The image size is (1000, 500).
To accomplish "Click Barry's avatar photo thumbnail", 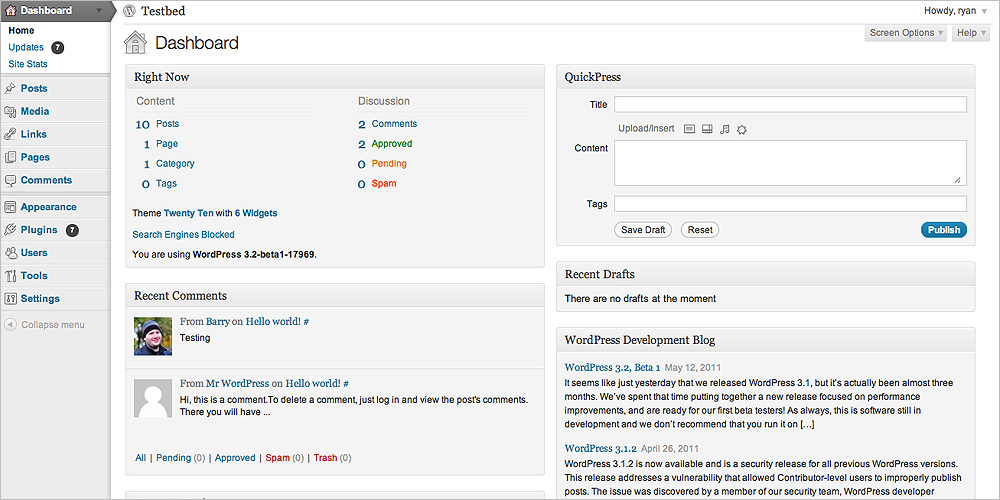I will [153, 336].
